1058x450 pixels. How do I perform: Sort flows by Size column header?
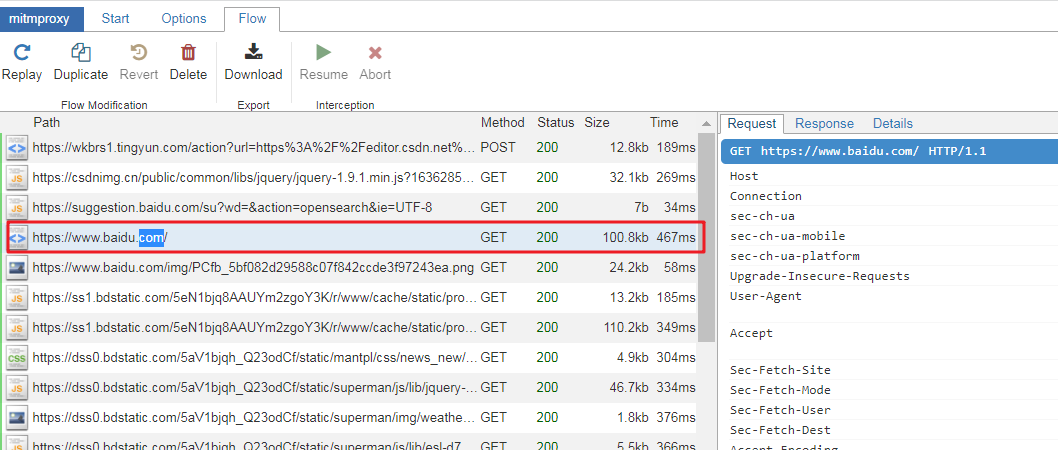click(x=596, y=122)
